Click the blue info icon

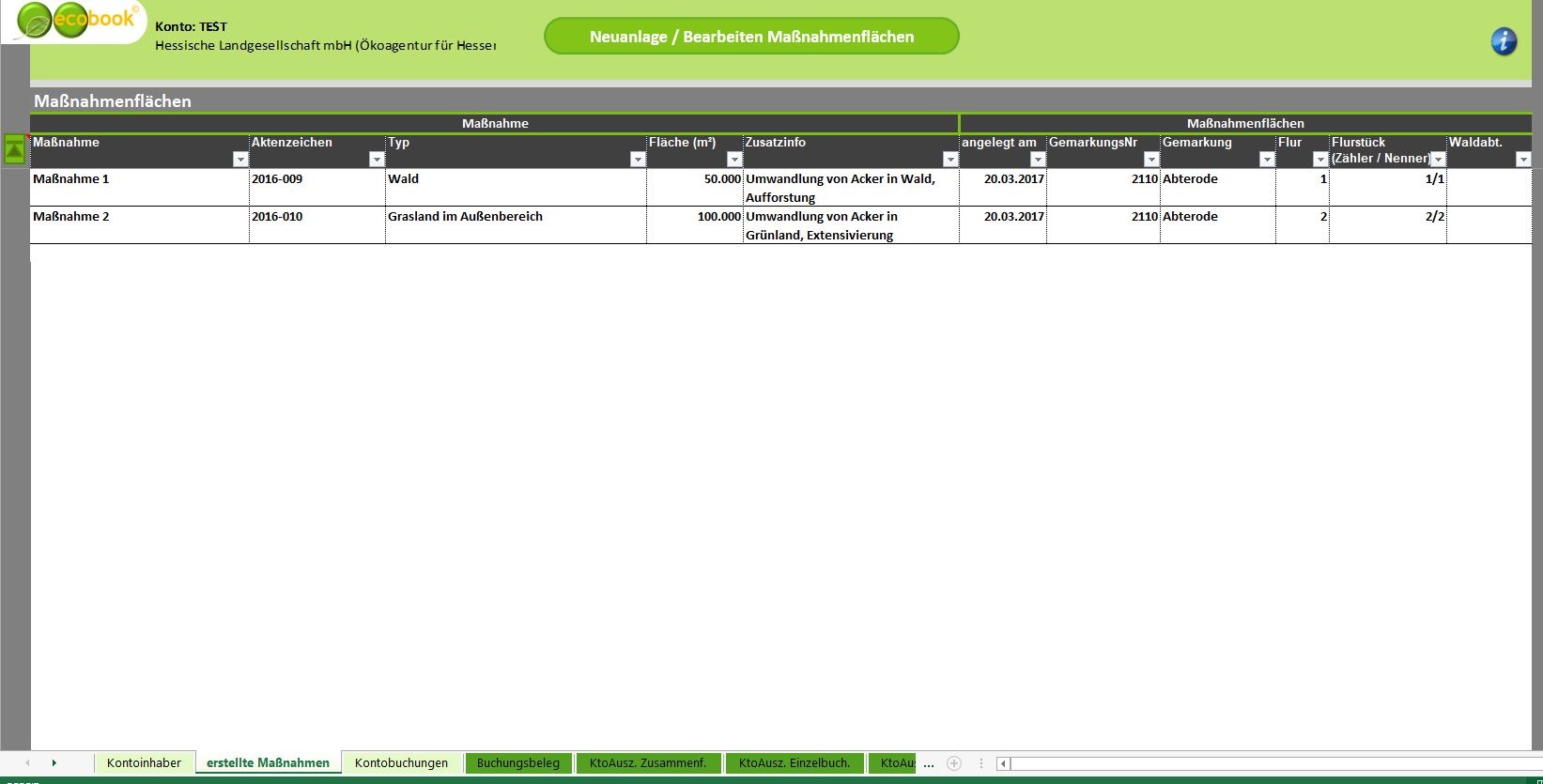click(x=1504, y=41)
